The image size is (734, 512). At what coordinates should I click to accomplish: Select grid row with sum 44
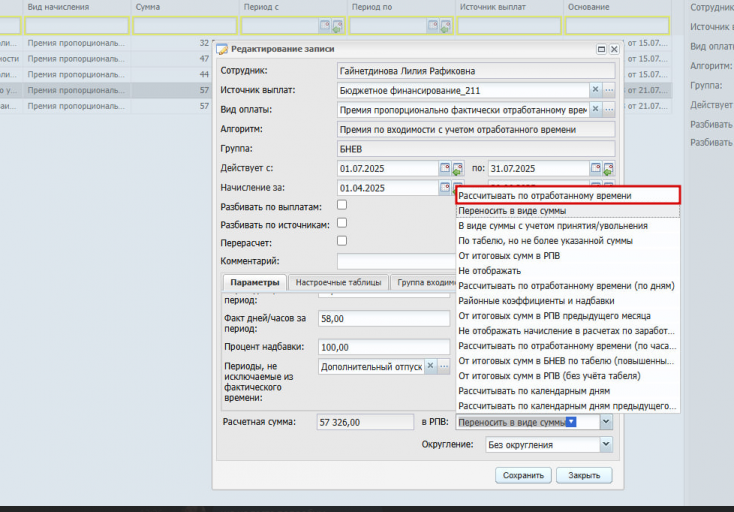point(105,74)
